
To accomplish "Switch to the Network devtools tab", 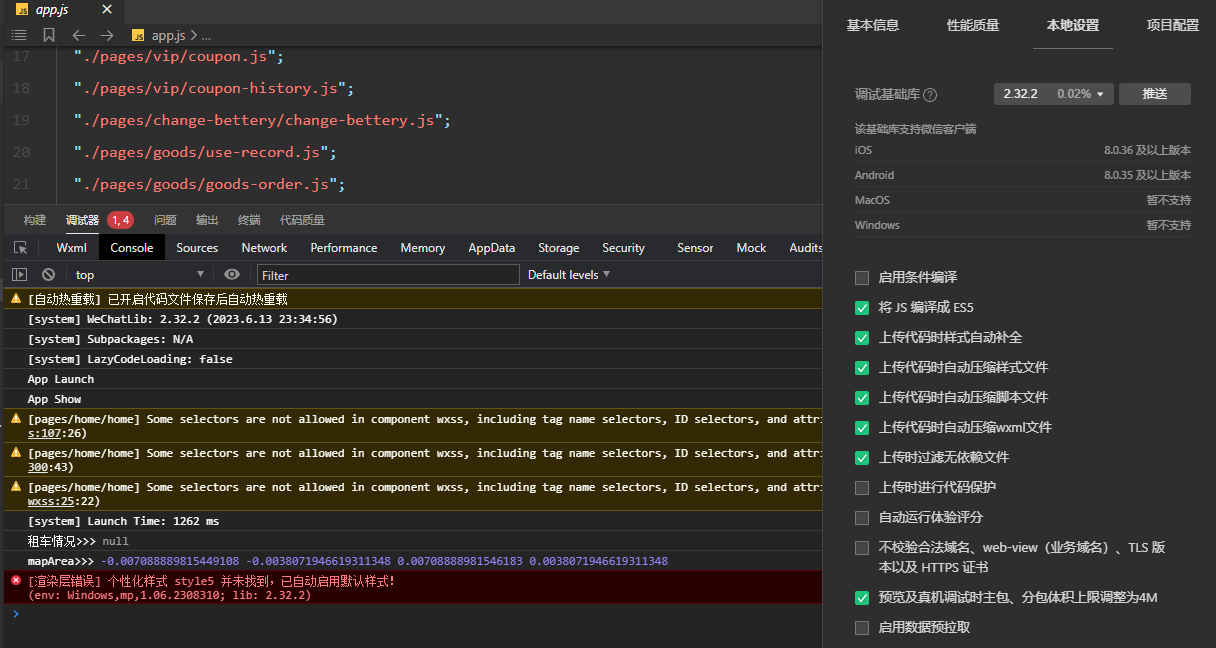I will 264,248.
